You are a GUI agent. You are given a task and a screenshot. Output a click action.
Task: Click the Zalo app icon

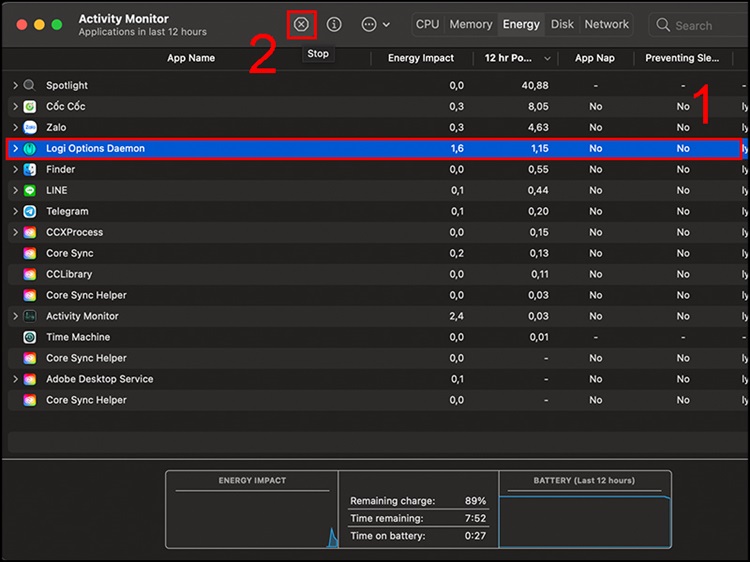click(30, 128)
